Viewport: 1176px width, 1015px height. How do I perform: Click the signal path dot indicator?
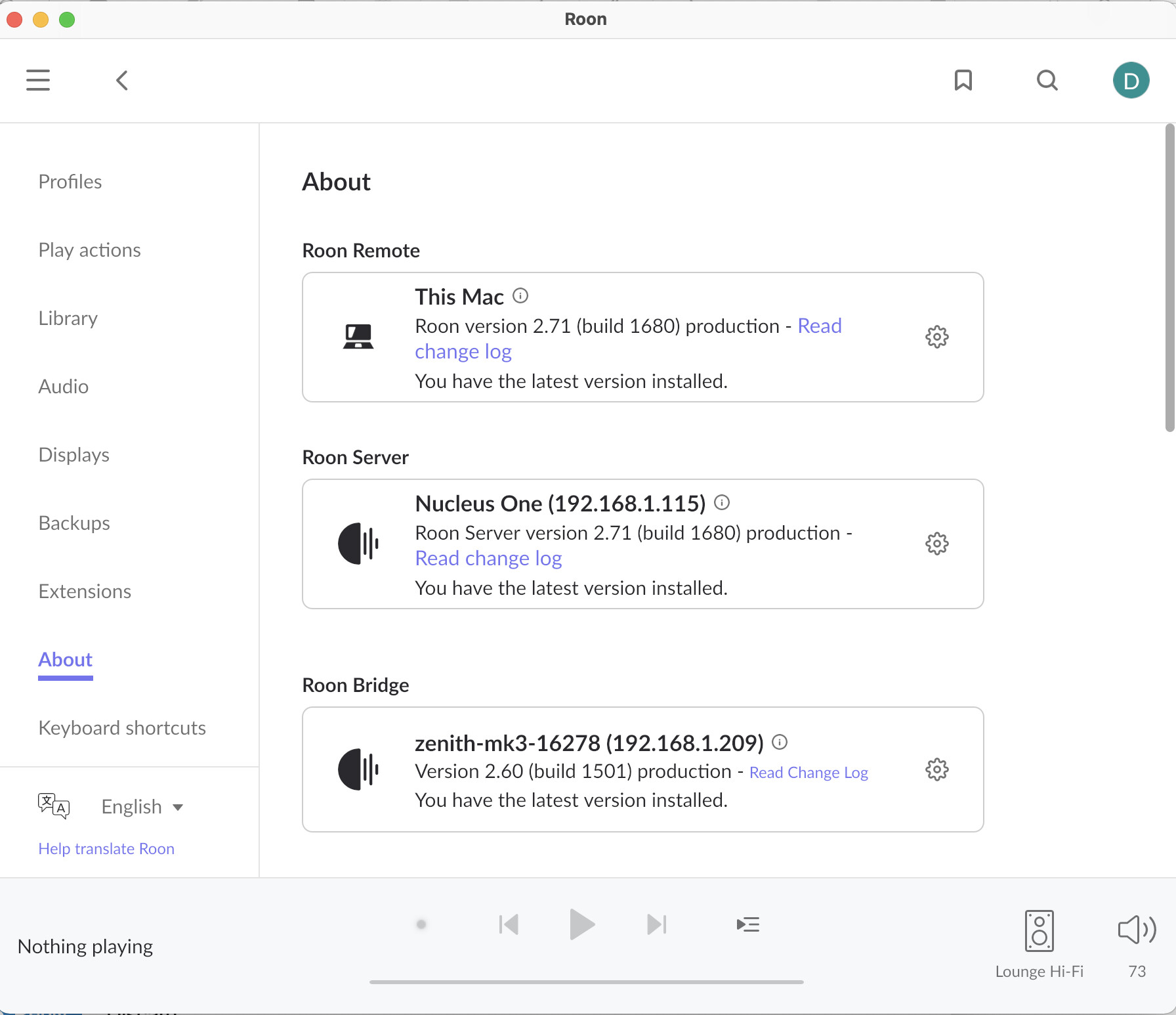pos(421,924)
